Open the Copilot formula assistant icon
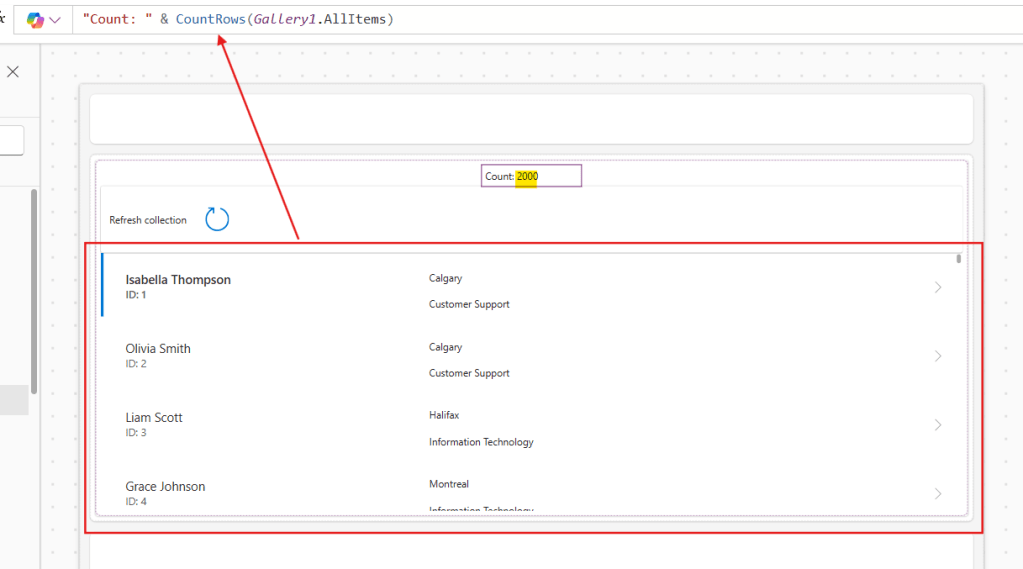1023x569 pixels. pyautogui.click(x=35, y=20)
